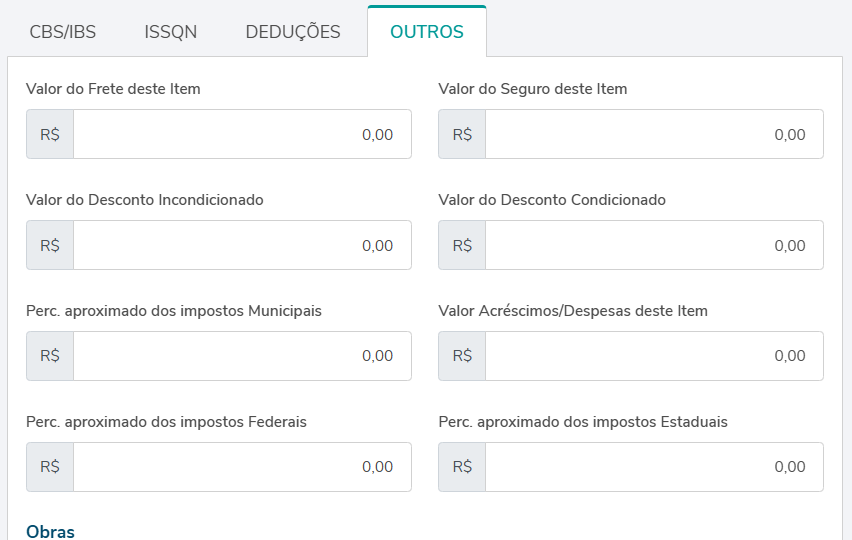Click the R$ prefix of the Frete field
Viewport: 852px width, 540px height.
[50, 135]
